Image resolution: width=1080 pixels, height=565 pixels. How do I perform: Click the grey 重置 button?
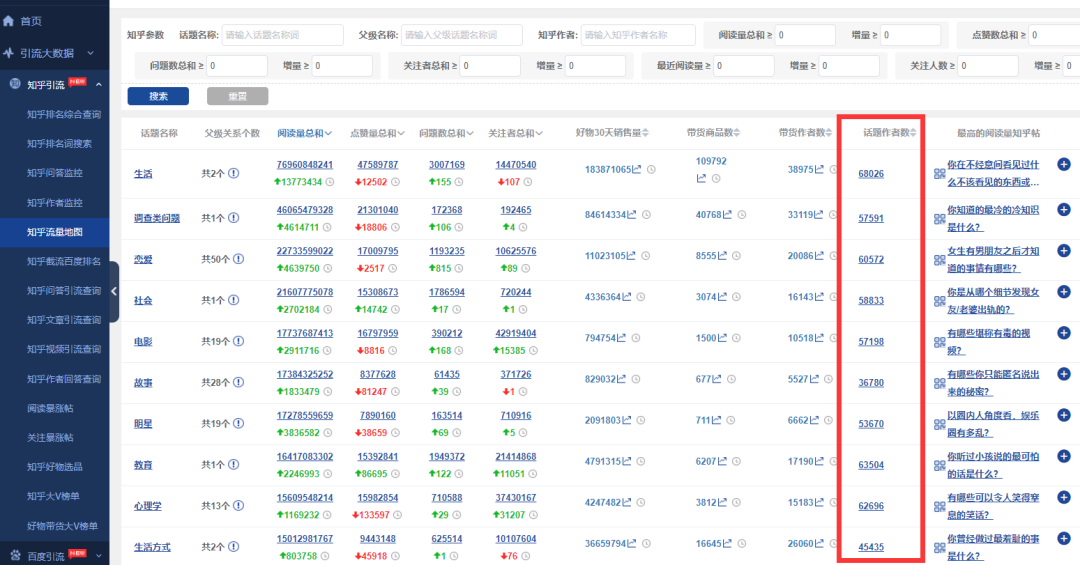tap(238, 96)
